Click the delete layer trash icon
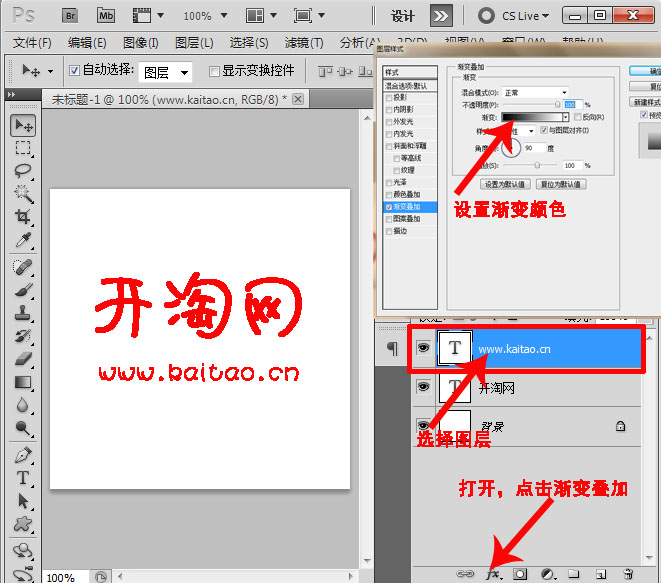The width and height of the screenshot is (661, 583). (628, 574)
